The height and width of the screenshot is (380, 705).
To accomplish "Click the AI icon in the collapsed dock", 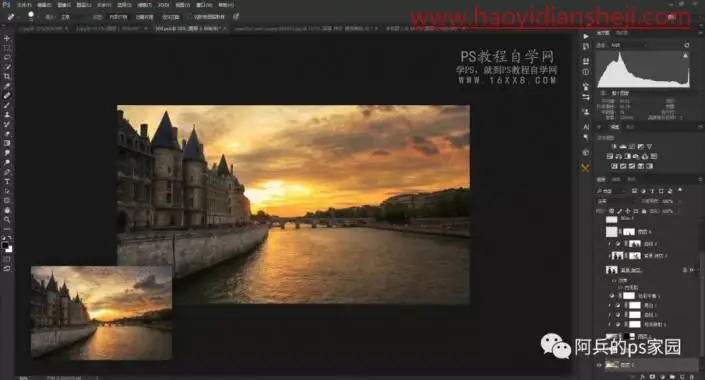I will click(585, 127).
